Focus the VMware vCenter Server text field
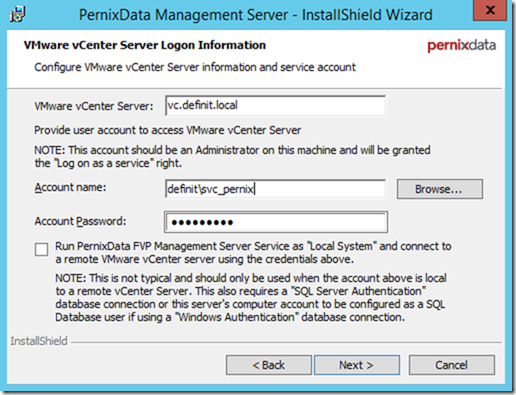The width and height of the screenshot is (516, 395). (276, 106)
